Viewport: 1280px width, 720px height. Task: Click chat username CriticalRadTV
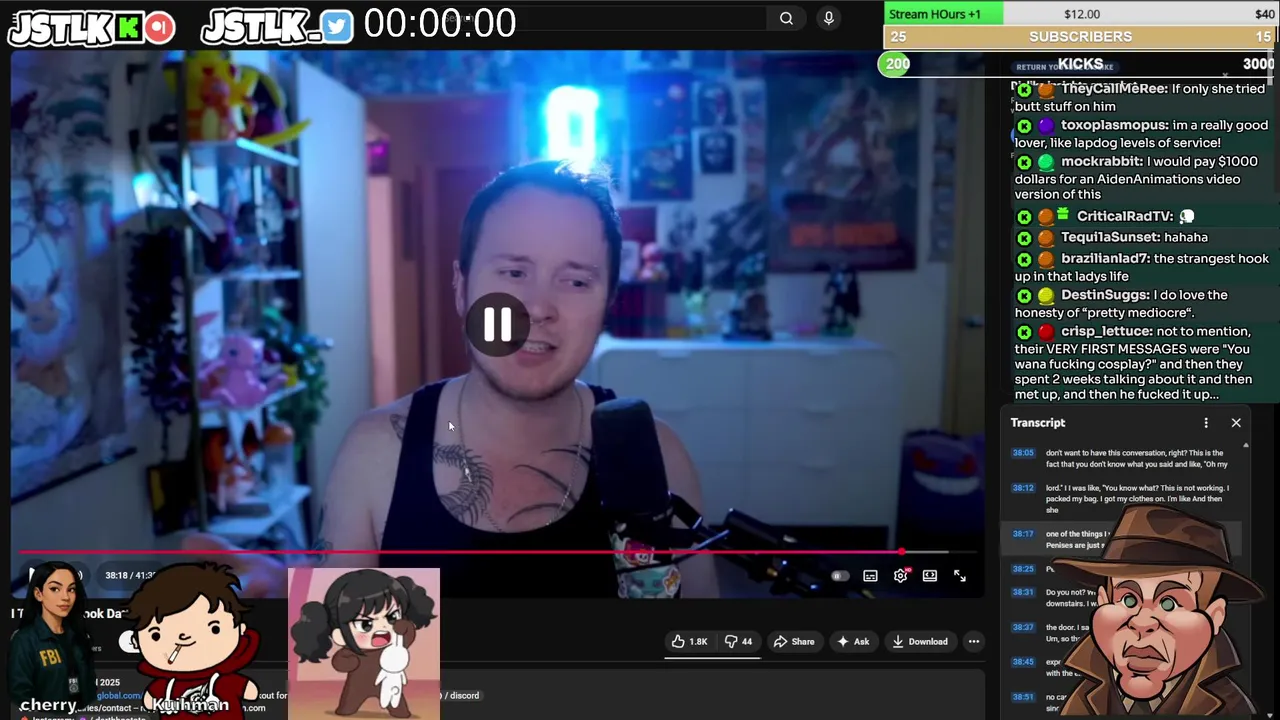1124,216
